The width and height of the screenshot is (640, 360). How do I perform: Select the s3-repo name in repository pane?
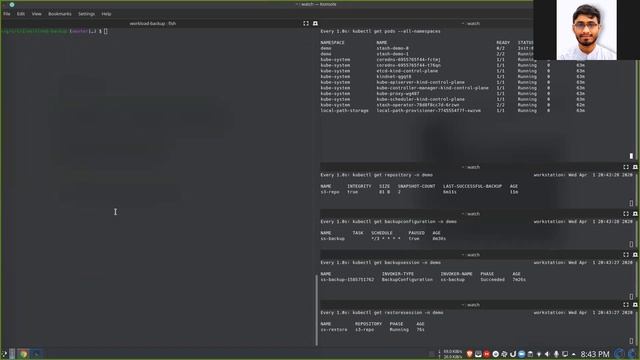[330, 192]
